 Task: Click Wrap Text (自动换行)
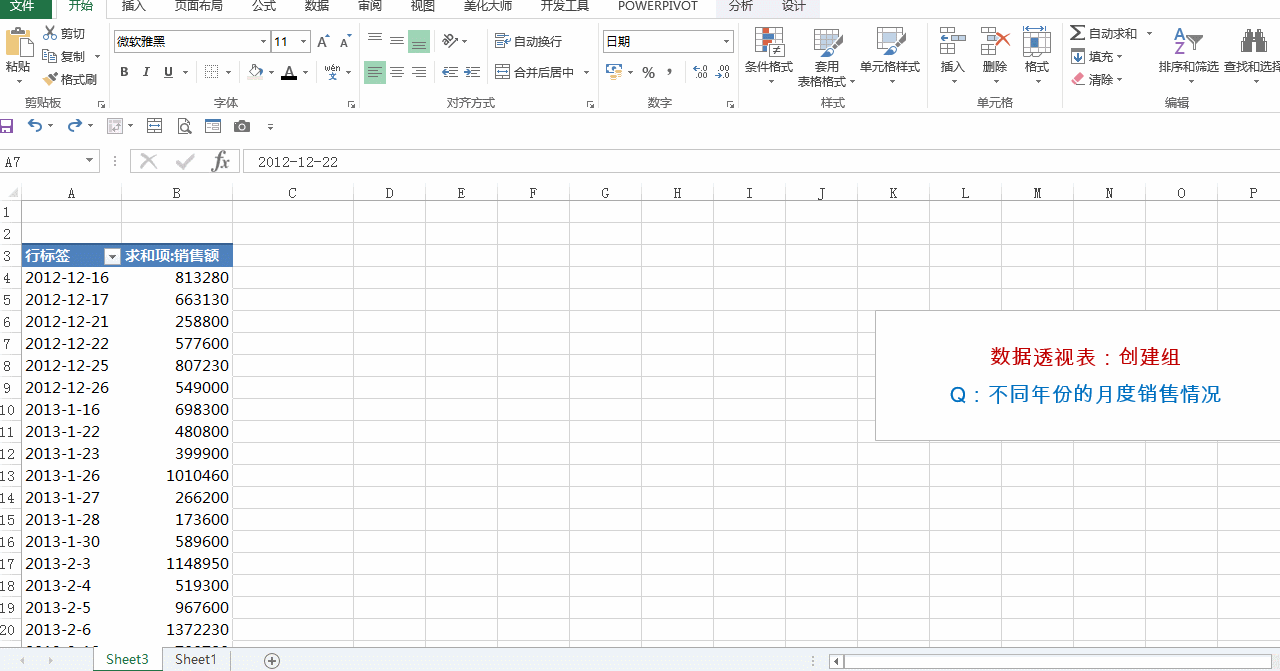528,41
